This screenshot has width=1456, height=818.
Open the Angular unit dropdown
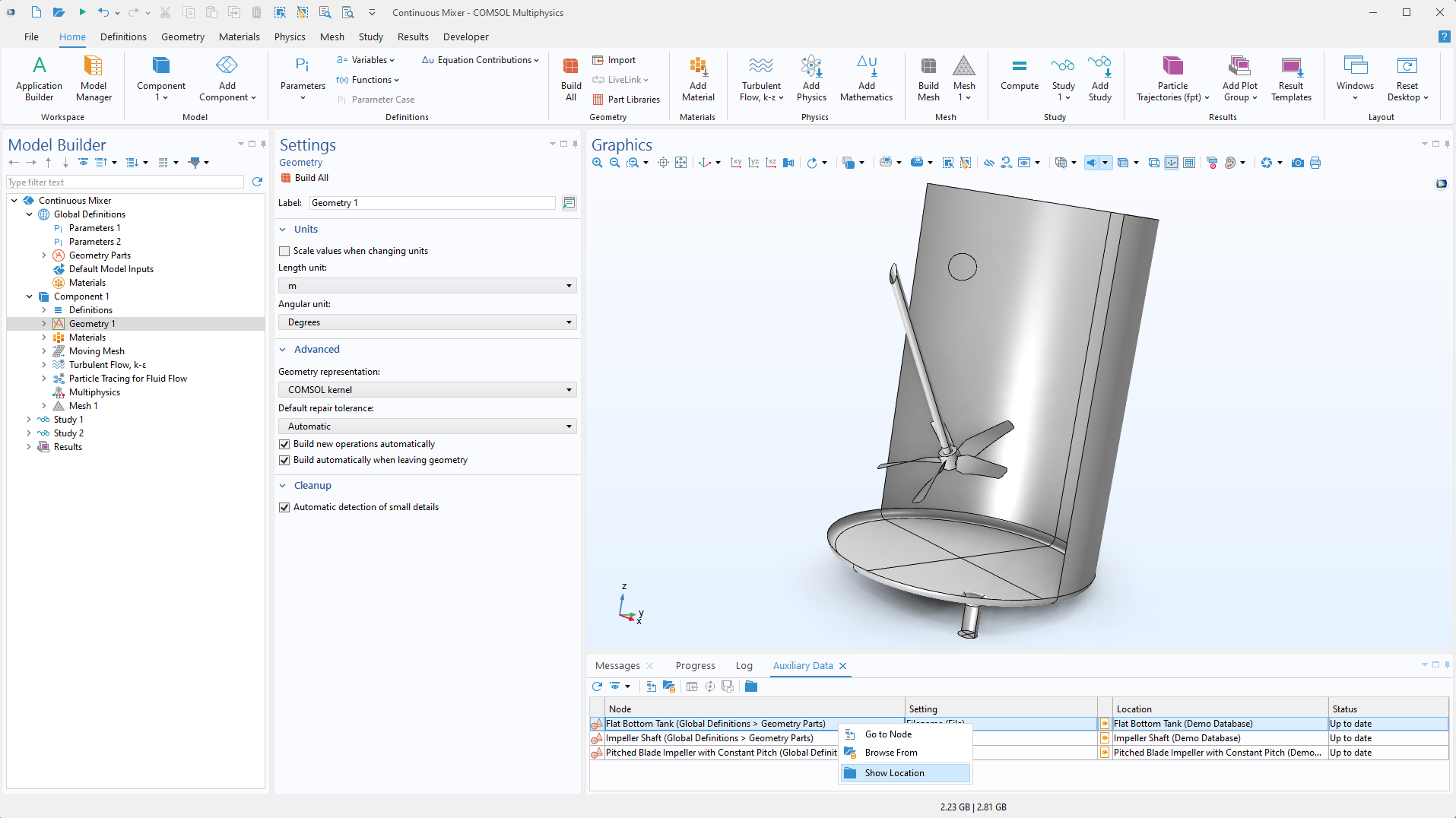coord(427,322)
